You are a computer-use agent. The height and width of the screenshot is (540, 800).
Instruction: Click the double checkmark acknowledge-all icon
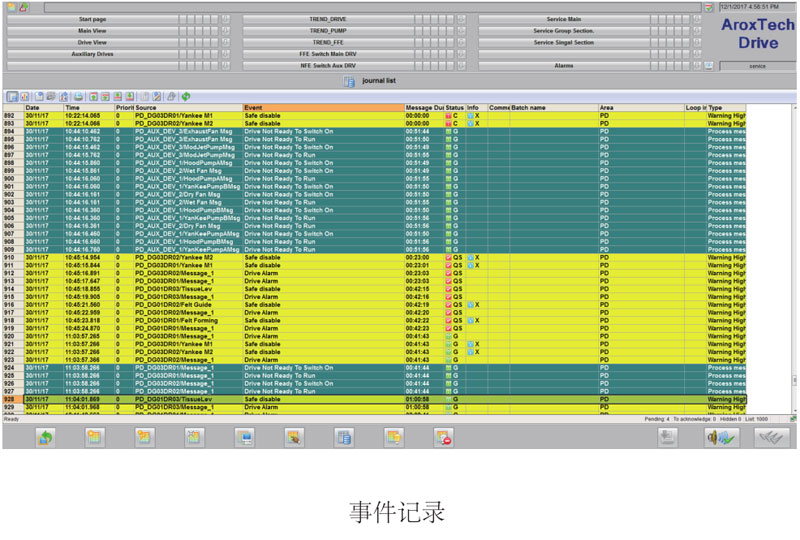tap(770, 436)
